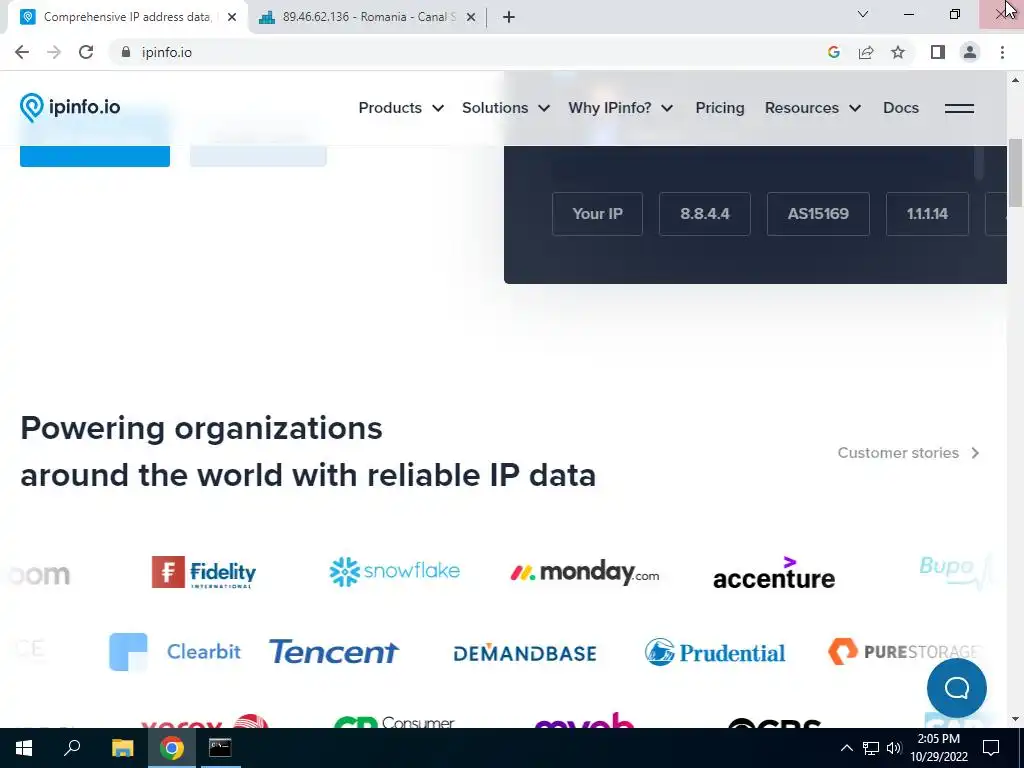This screenshot has height=768, width=1024.
Task: Click the Tencent logo
Action: pos(334,652)
